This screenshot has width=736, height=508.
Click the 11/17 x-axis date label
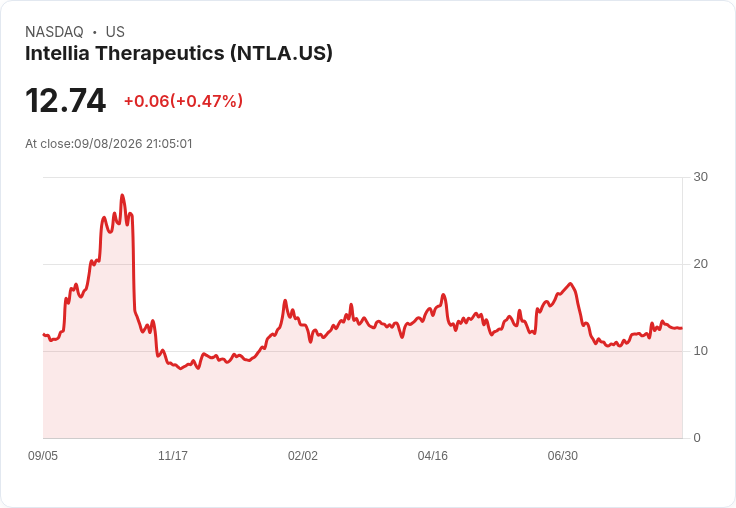pos(173,455)
